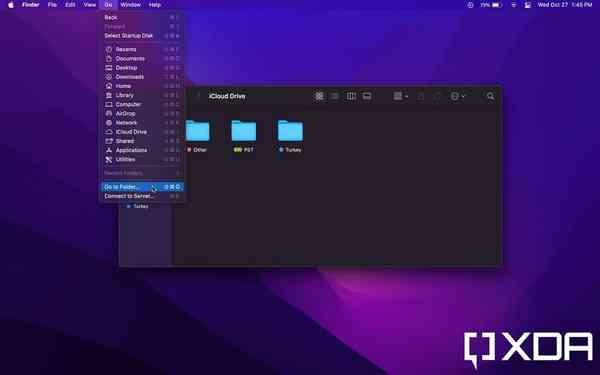Click the Share icon in Finder toolbar

[420, 96]
